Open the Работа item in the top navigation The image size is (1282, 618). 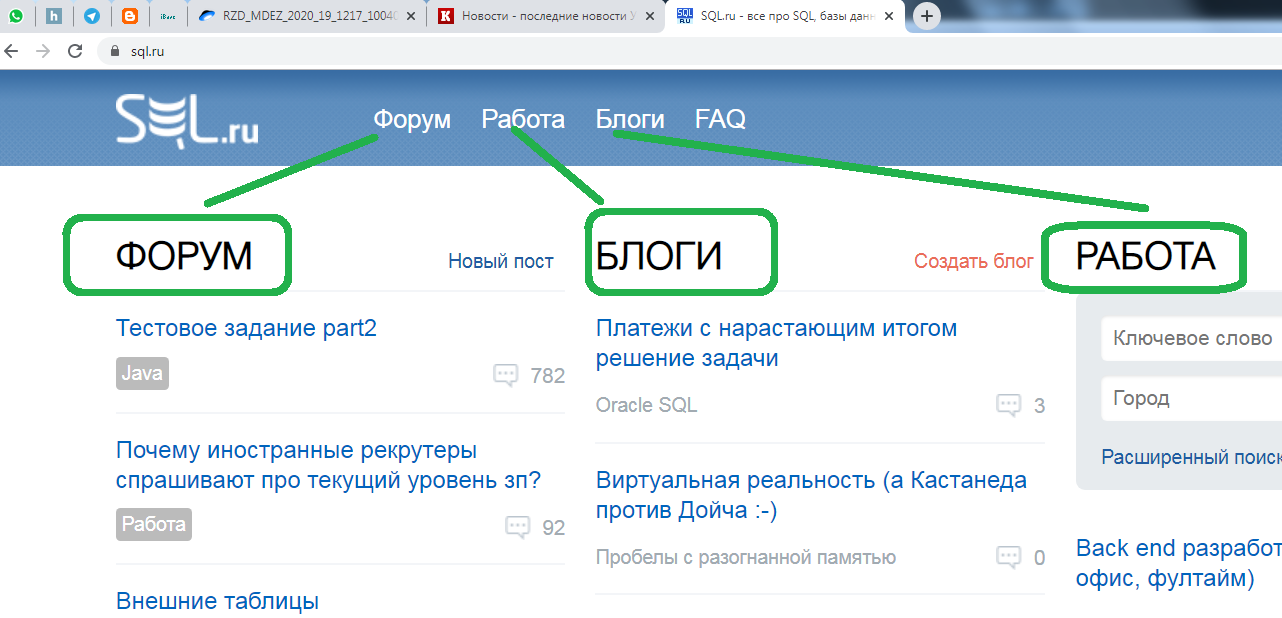[523, 119]
